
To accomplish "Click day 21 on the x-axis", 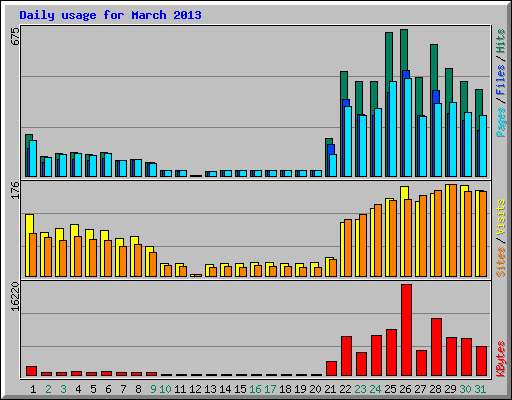I will pyautogui.click(x=330, y=389).
